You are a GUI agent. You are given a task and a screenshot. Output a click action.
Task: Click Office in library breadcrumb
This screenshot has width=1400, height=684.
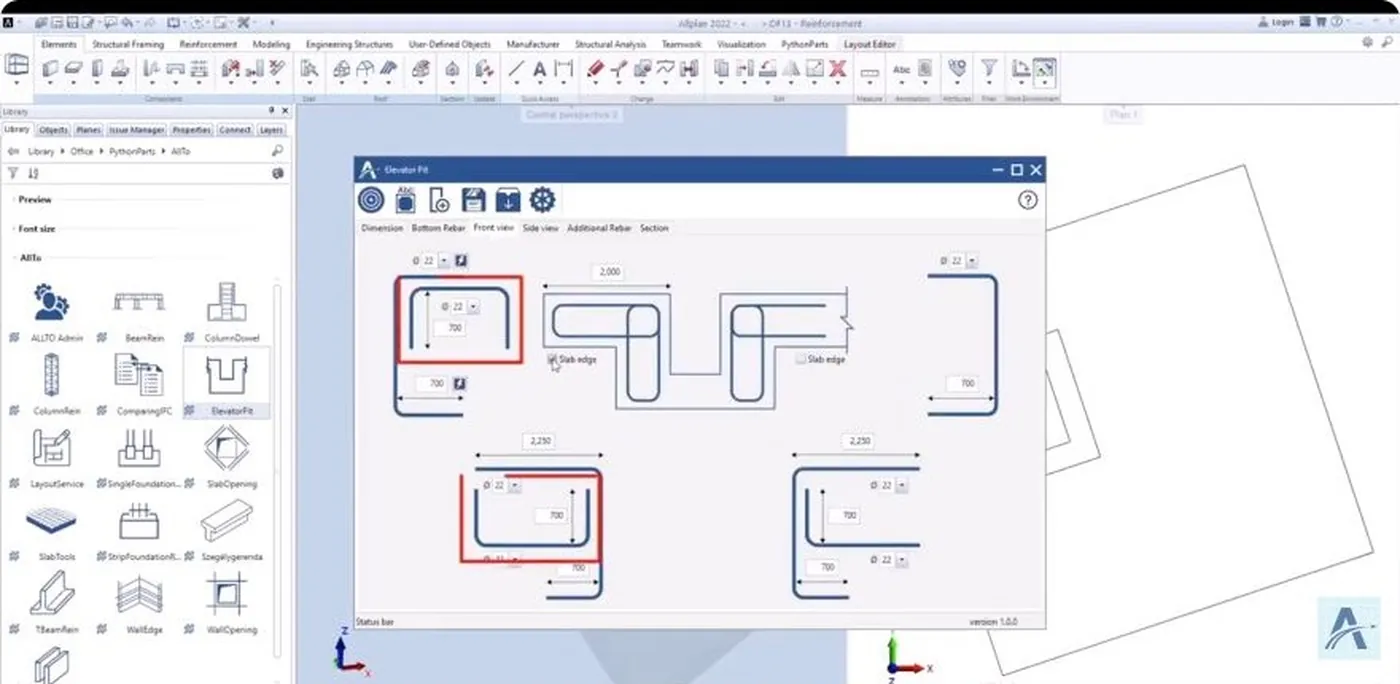pos(82,151)
